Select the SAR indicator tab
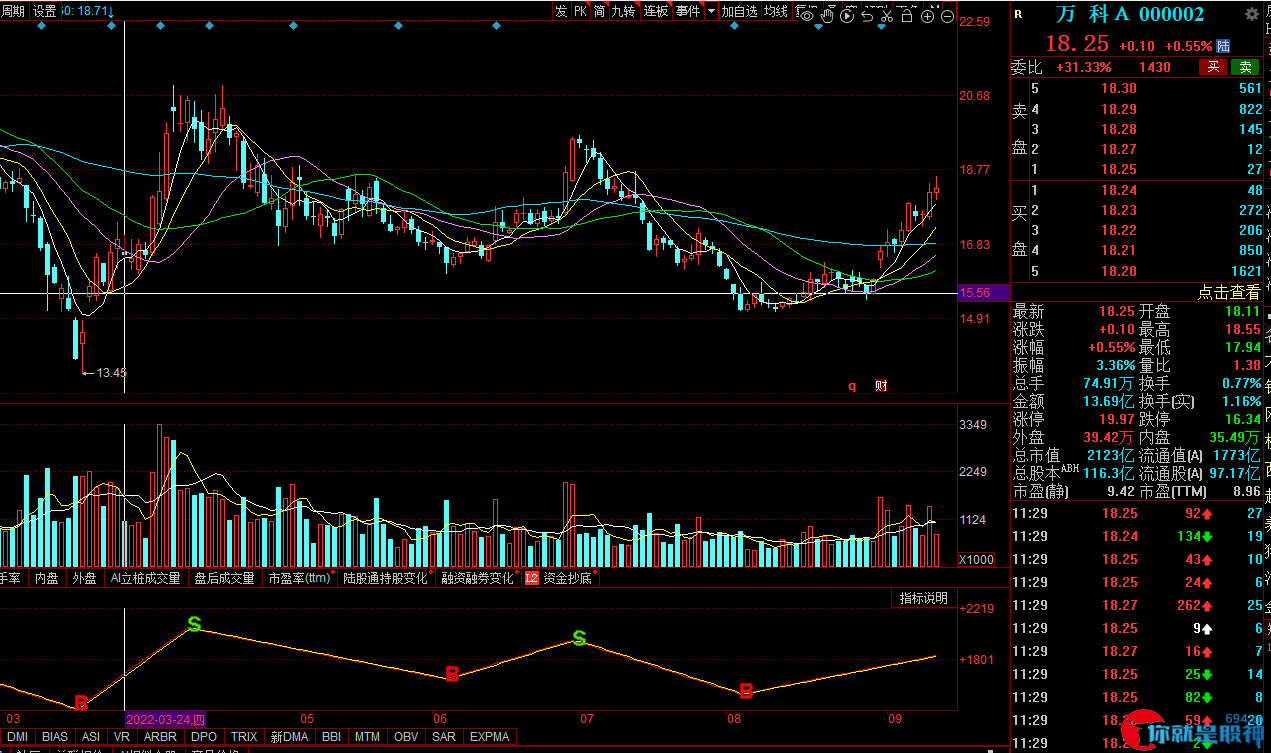The image size is (1271, 753). click(x=444, y=737)
